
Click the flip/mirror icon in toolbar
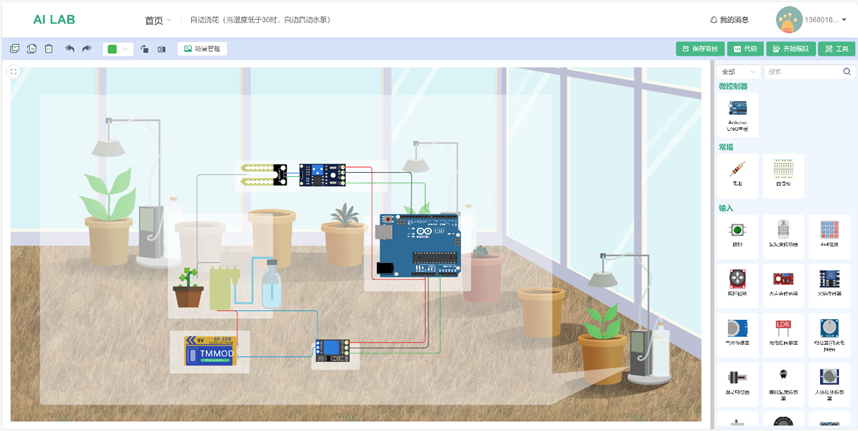coord(162,49)
